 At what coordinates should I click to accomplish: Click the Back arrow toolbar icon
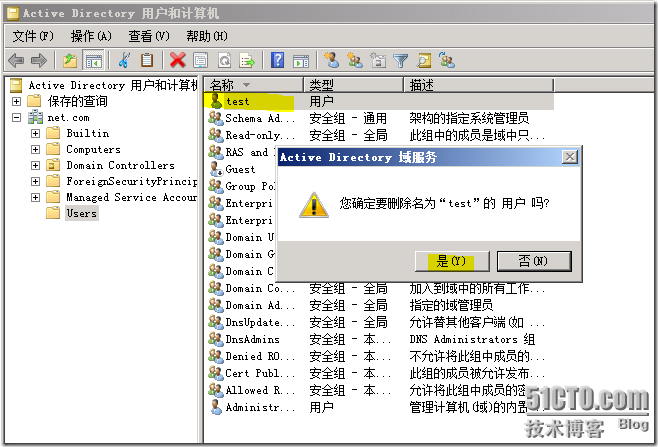[16, 60]
